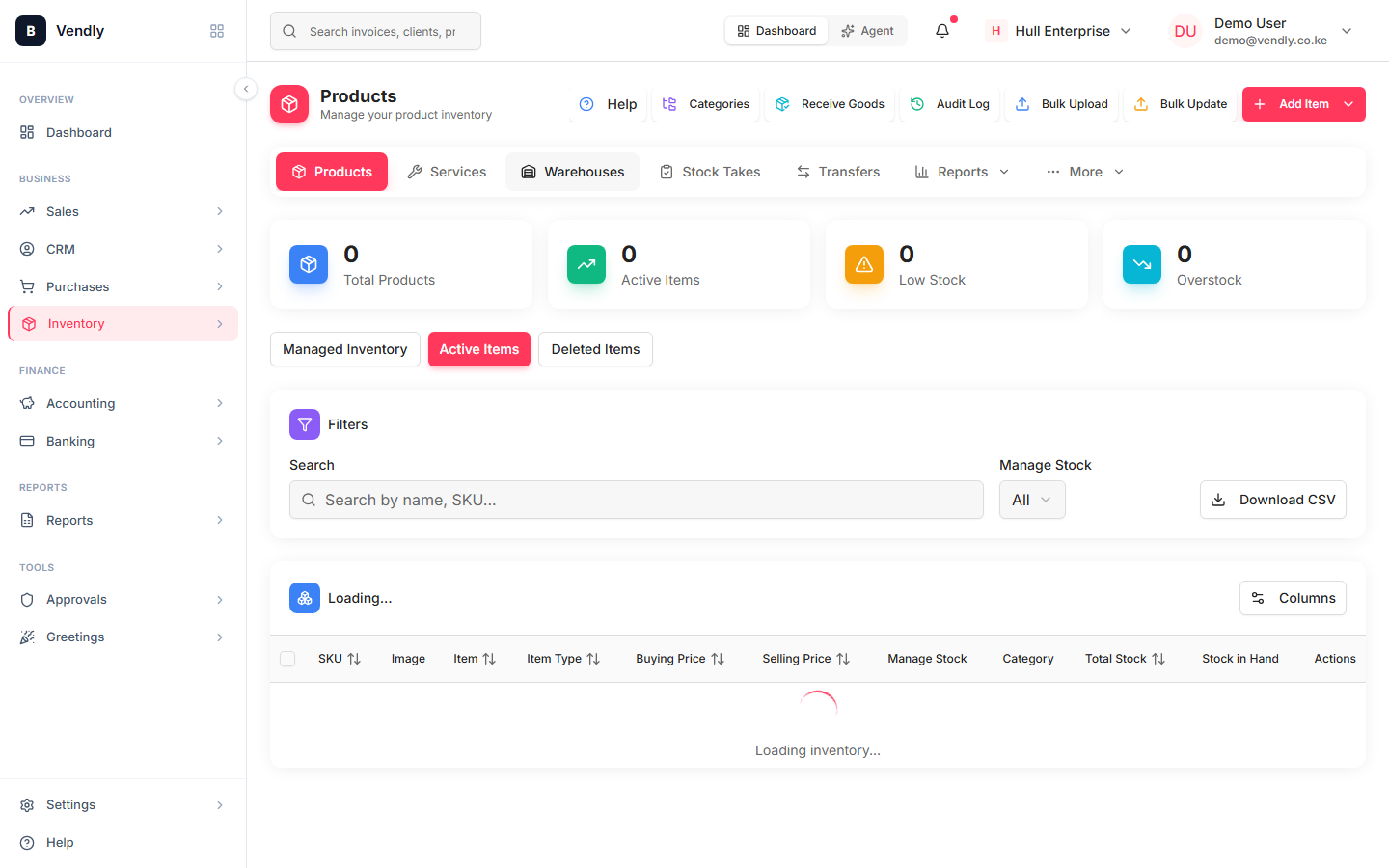Click the red Products cube icon in header
The width and height of the screenshot is (1389, 868).
pyautogui.click(x=289, y=104)
